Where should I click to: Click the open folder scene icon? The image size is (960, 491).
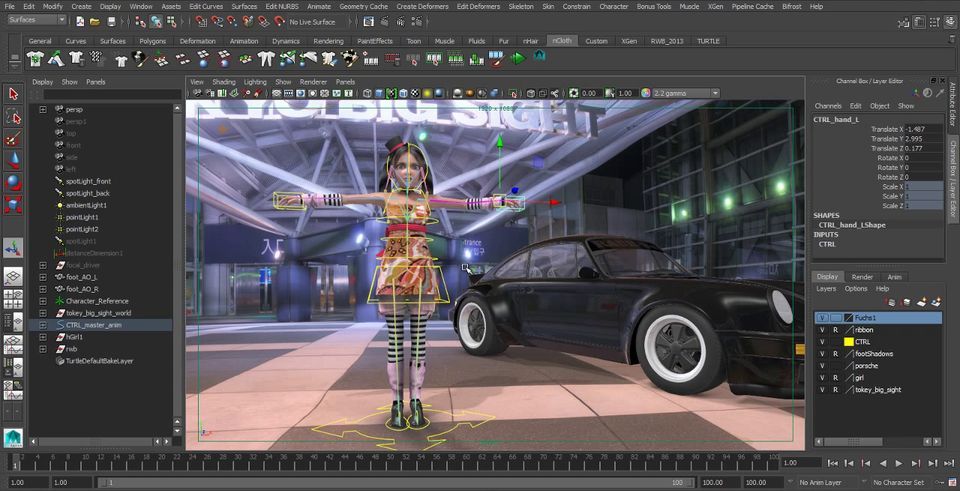[95, 21]
